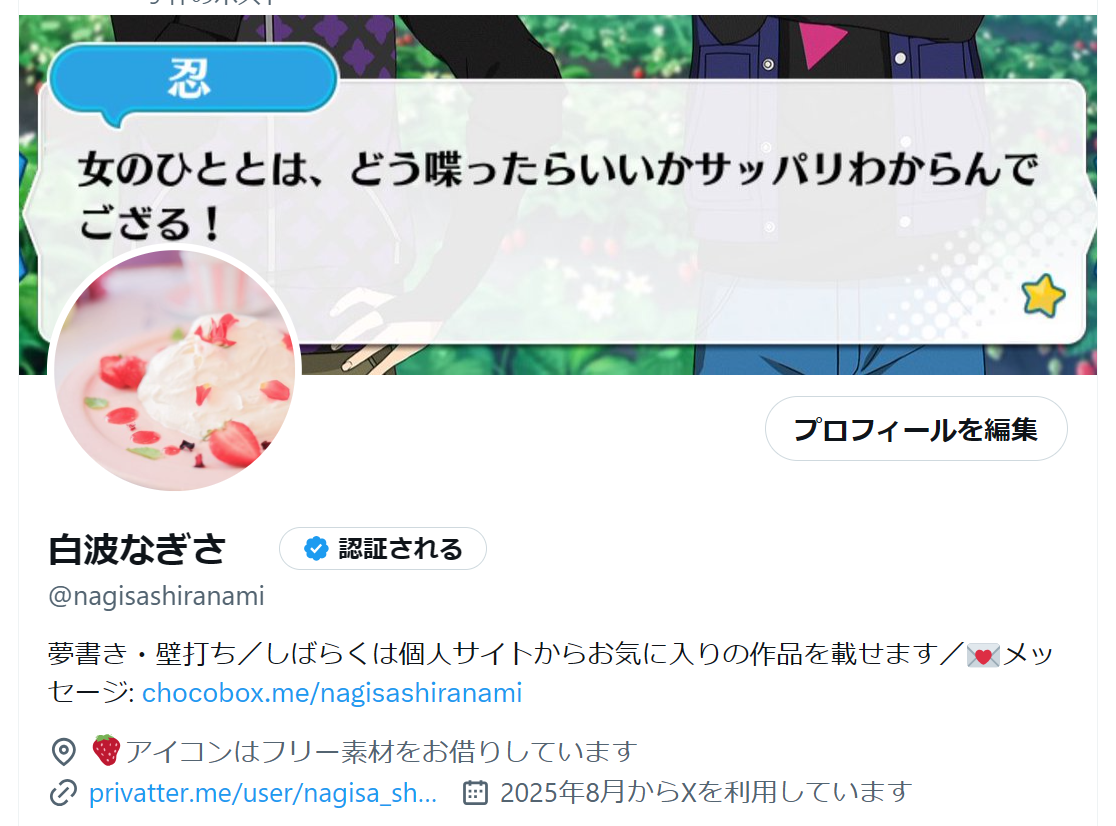Open the privatter.me user link
The width and height of the screenshot is (1116, 826).
coord(263,793)
